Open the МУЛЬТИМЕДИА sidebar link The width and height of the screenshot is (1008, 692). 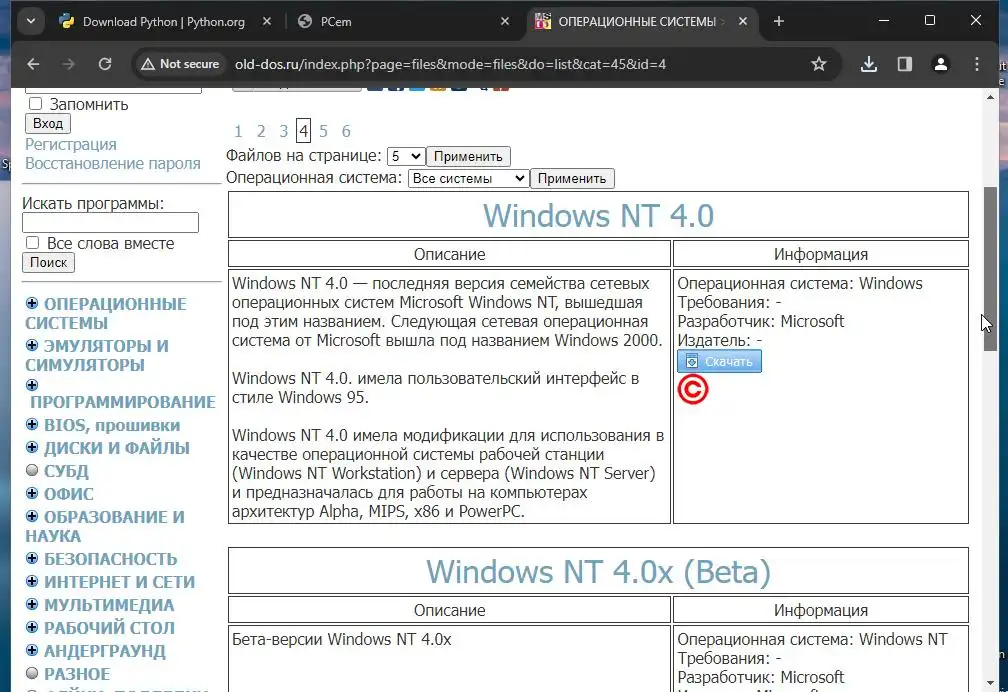[109, 605]
